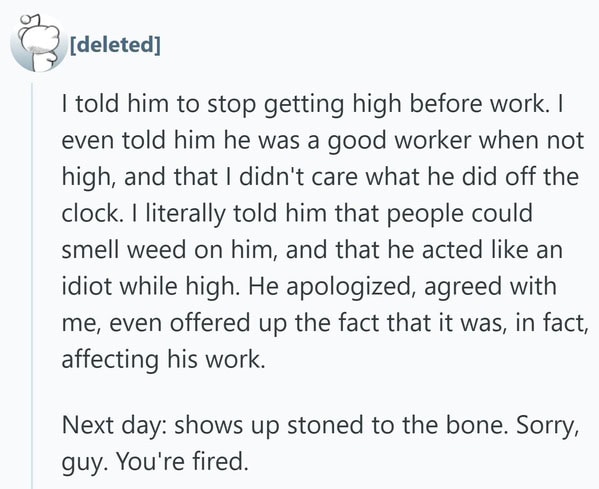Click the phrase 'You're fired.'
Screen dimensions: 599x489
click(x=182, y=461)
